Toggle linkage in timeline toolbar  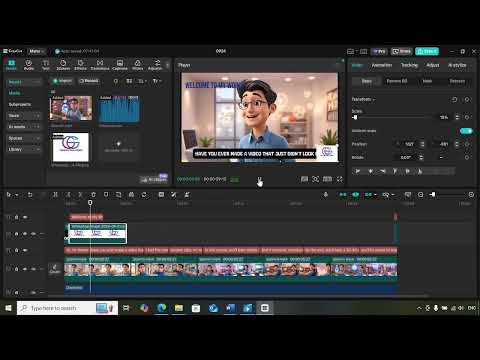click(368, 195)
